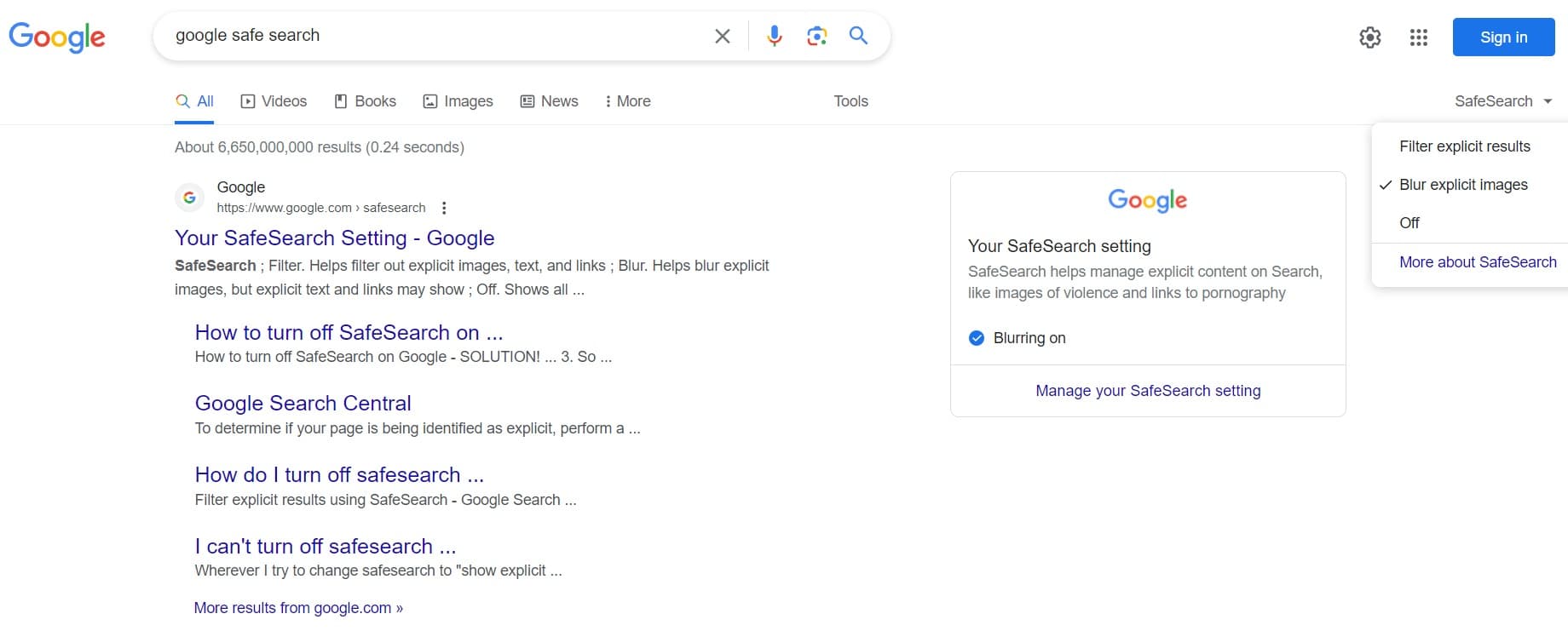The height and width of the screenshot is (631, 1568).
Task: Switch to the Videos tab
Action: coord(274,101)
